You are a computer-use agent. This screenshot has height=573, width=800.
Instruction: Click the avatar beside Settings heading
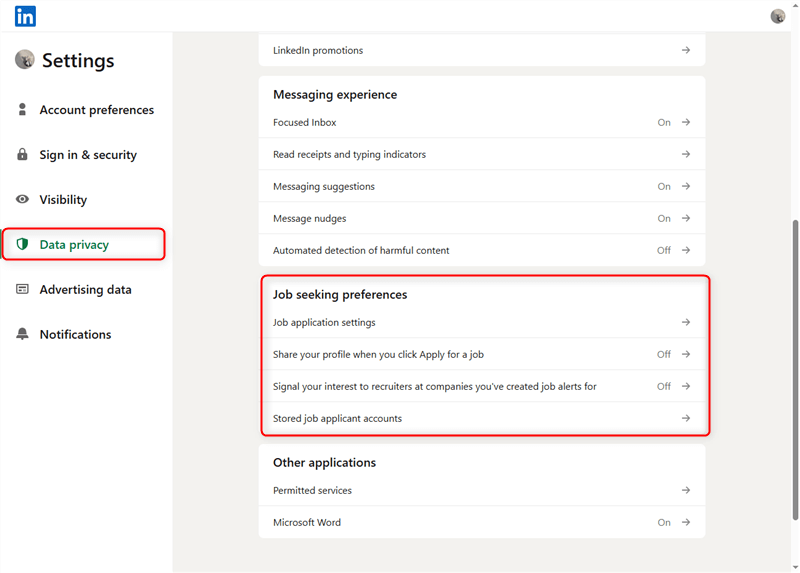click(x=24, y=60)
